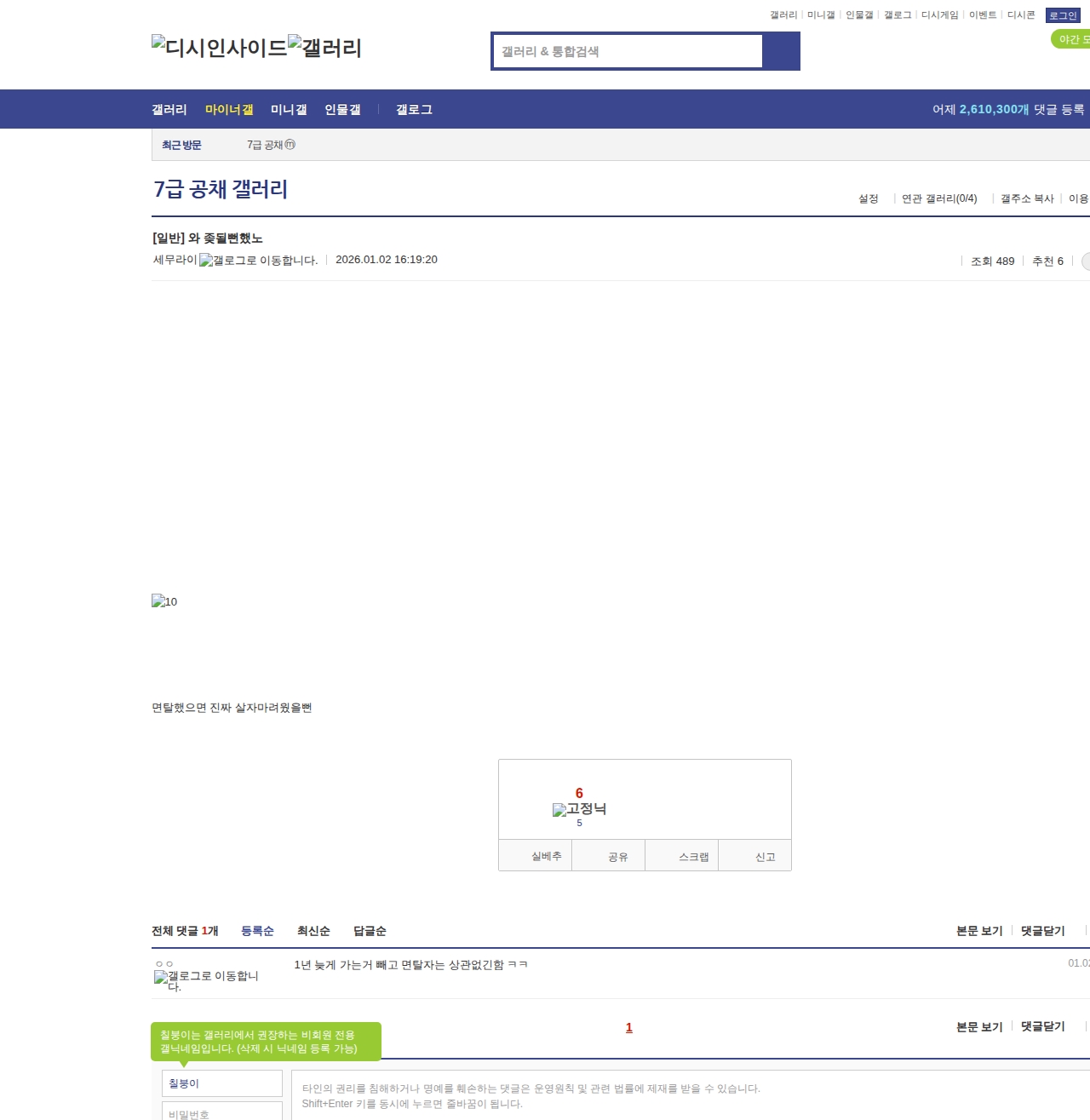Click the comment text starting 1년 늦게
Screen dimensions: 1090x1120
(410, 965)
